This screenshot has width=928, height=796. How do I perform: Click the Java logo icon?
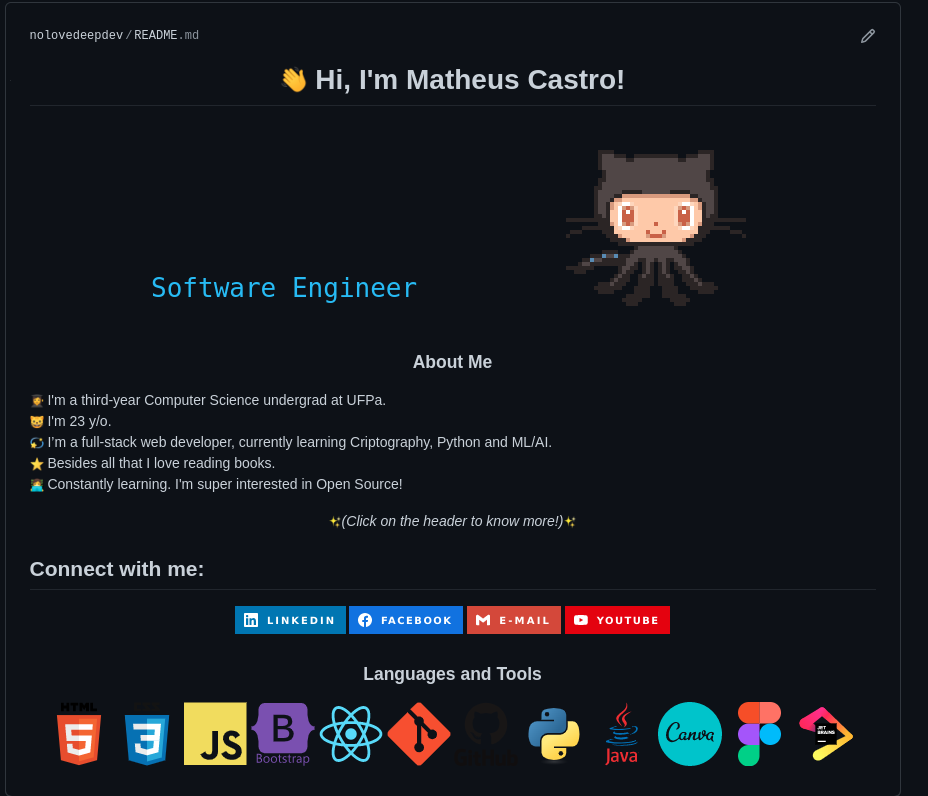pyautogui.click(x=621, y=734)
